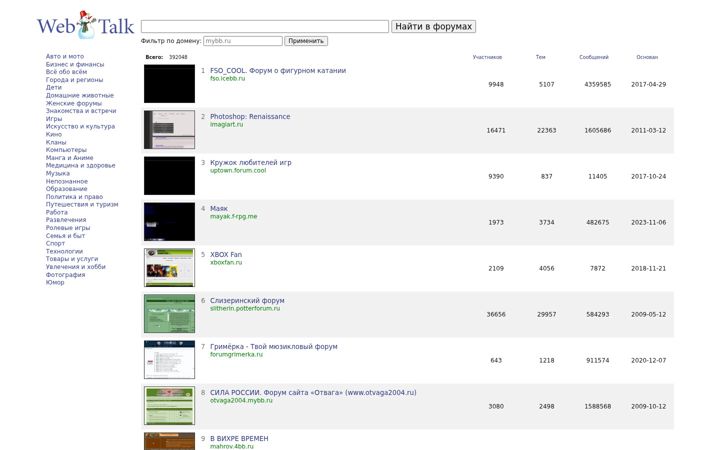Viewport: 720px width, 450px height.
Task: Visit the imagiart.ru domain link
Action: 226,124
